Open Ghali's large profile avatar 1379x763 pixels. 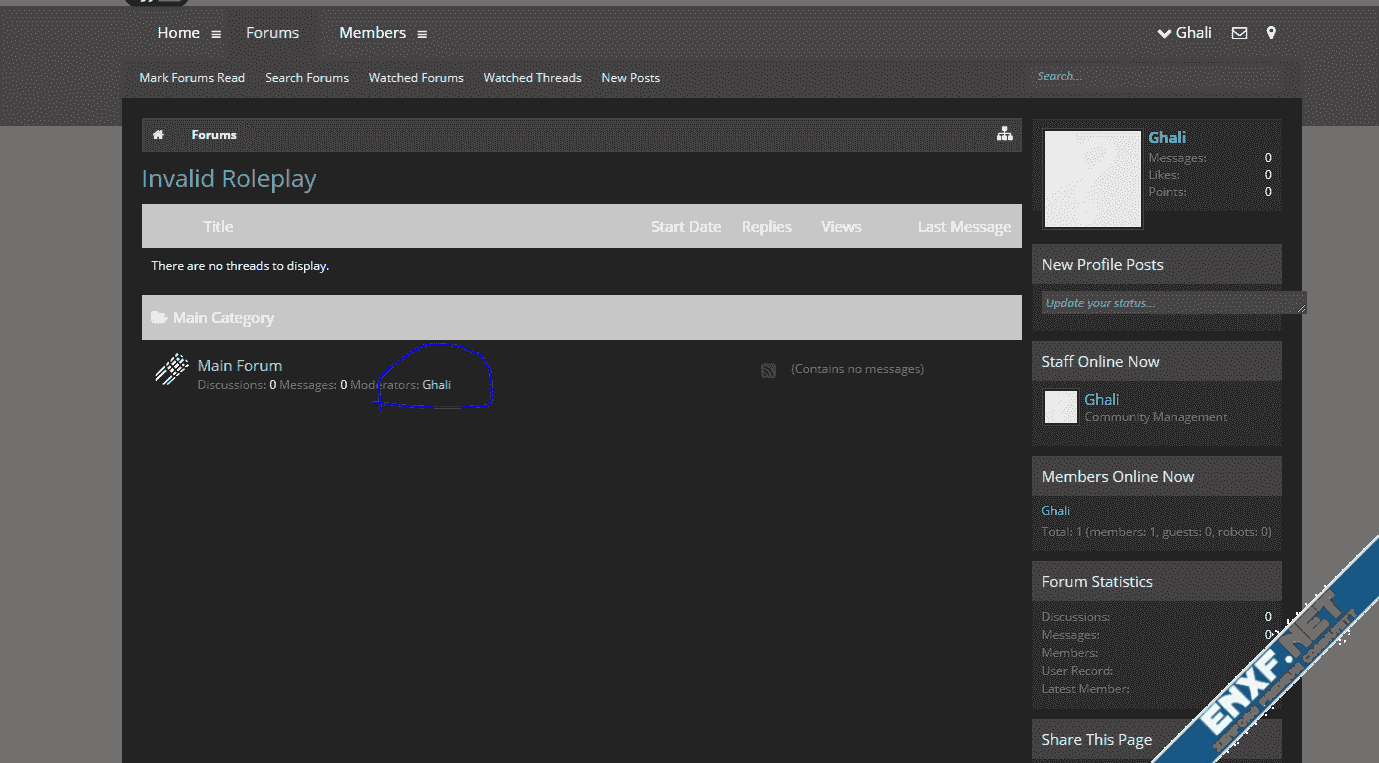(x=1092, y=179)
